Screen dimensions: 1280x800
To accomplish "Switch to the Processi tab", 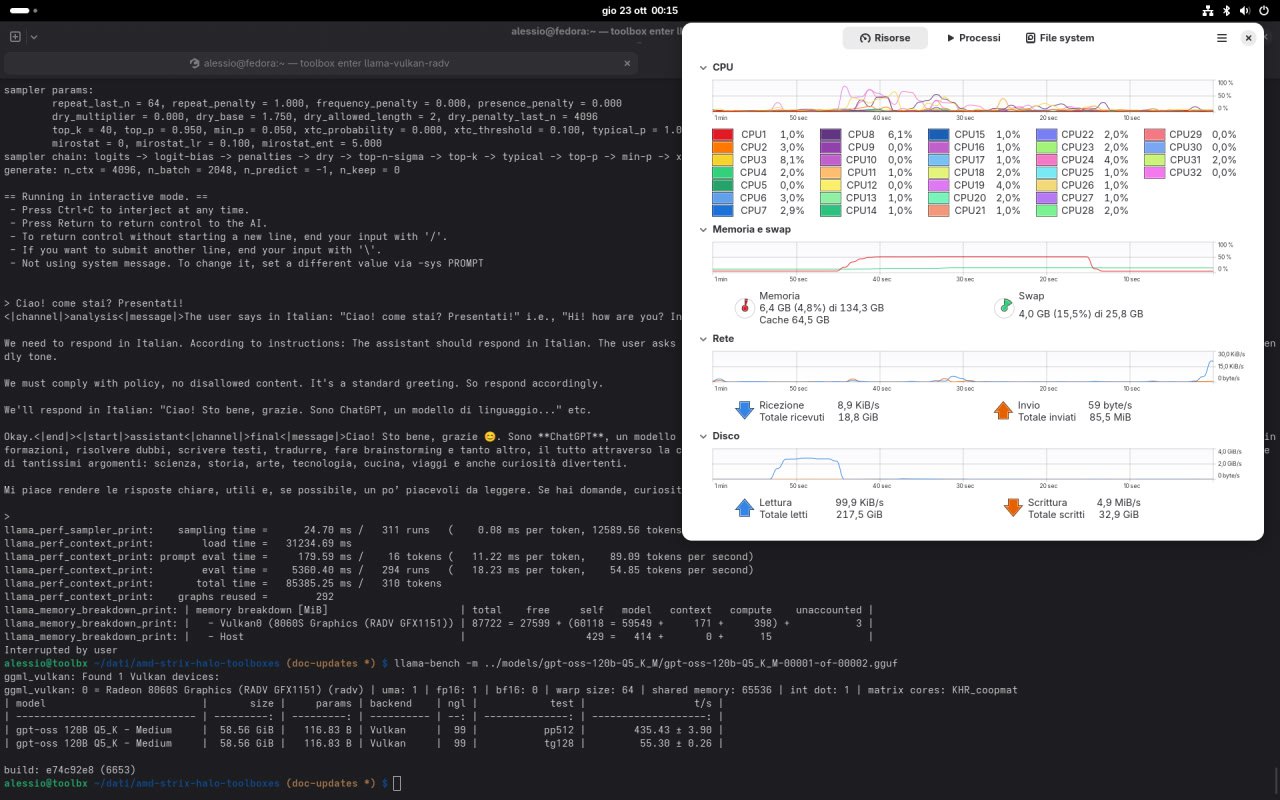I will [973, 38].
